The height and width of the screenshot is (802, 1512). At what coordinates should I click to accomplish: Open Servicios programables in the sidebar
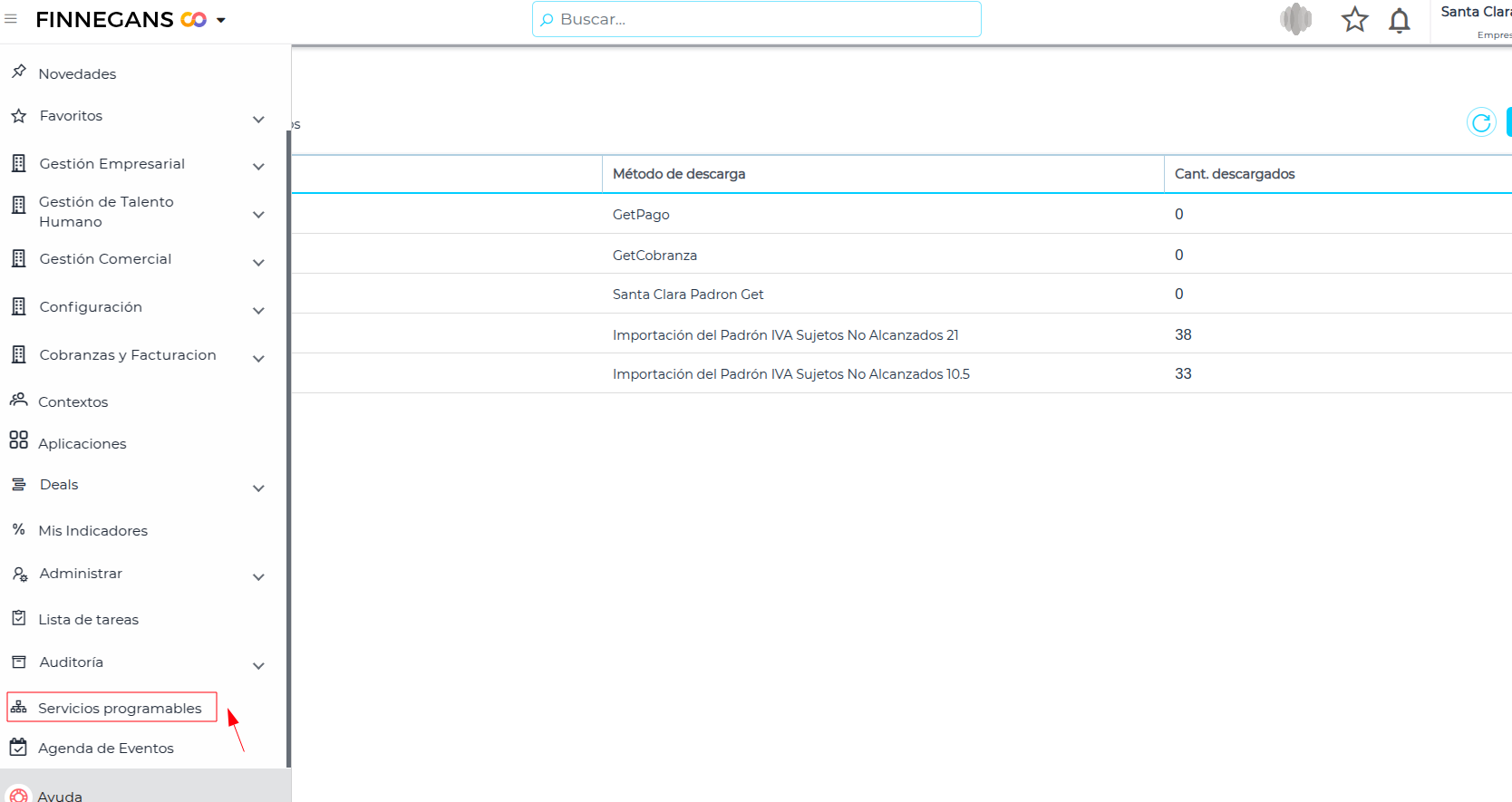tap(120, 709)
